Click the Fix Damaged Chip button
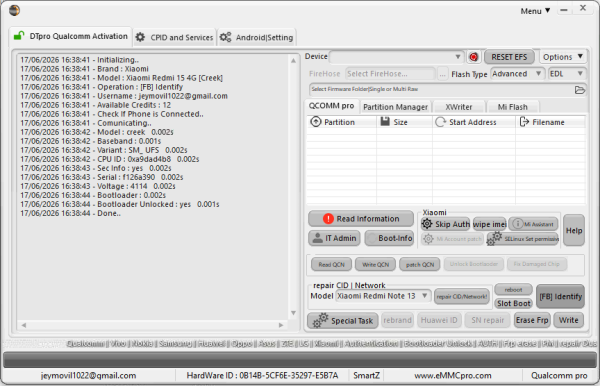 pyautogui.click(x=536, y=264)
